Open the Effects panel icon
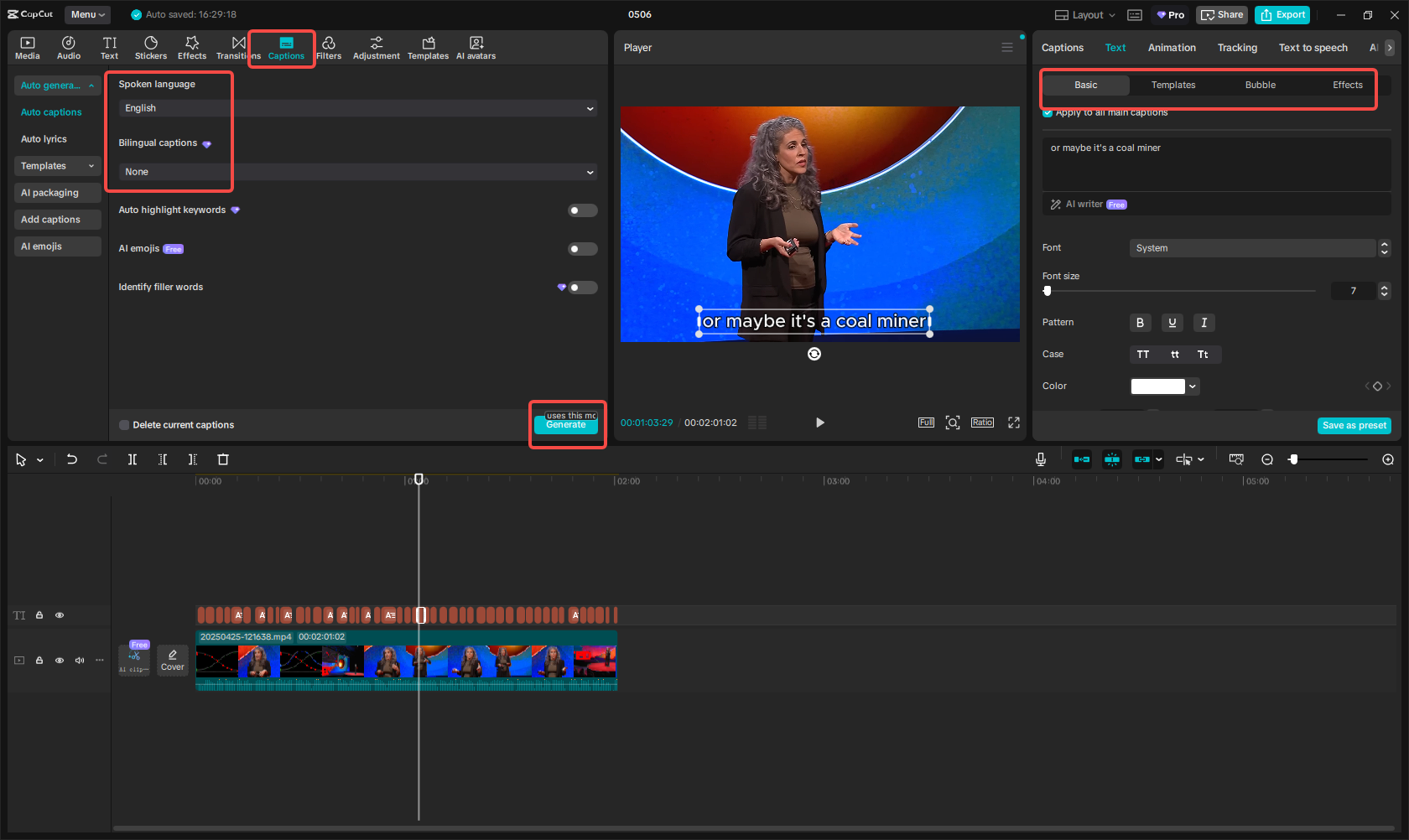The image size is (1409, 840). tap(192, 48)
